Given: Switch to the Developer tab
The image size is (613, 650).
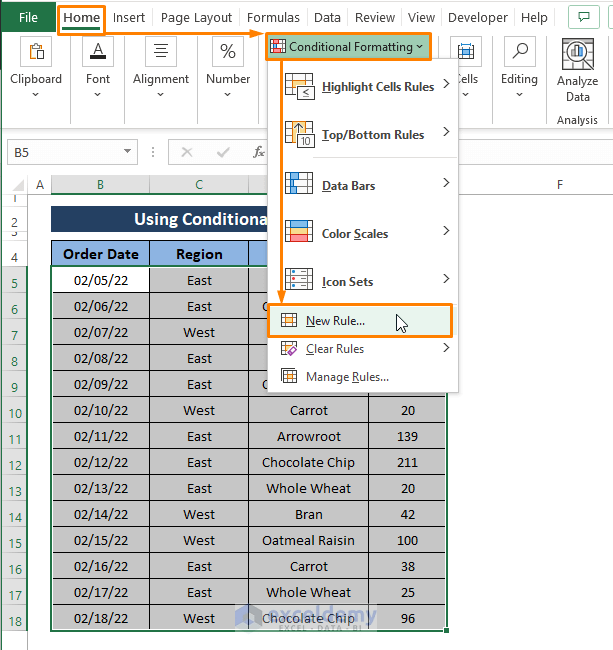Looking at the screenshot, I should pos(477,17).
